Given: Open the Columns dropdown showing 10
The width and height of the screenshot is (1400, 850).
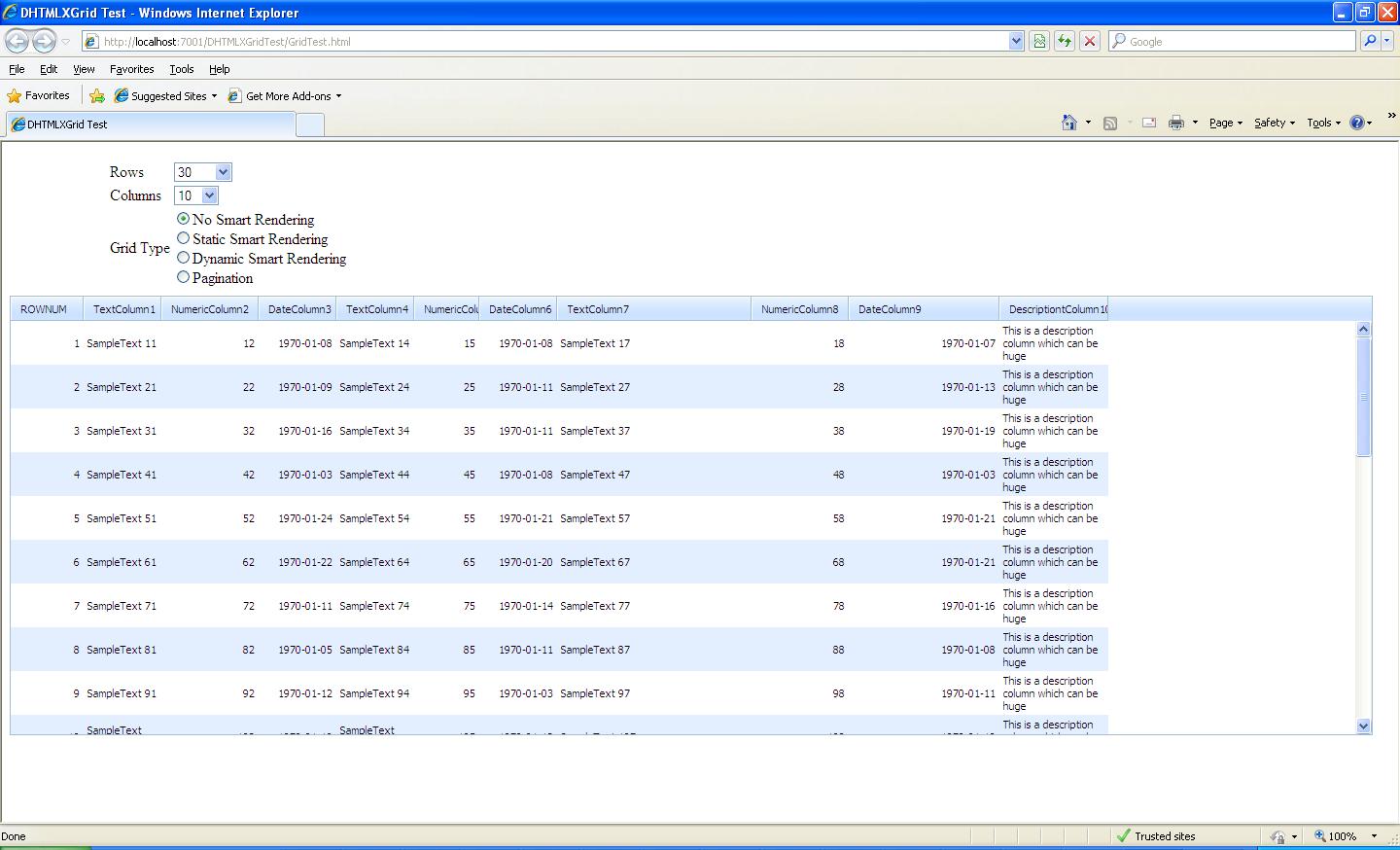Looking at the screenshot, I should [x=195, y=195].
